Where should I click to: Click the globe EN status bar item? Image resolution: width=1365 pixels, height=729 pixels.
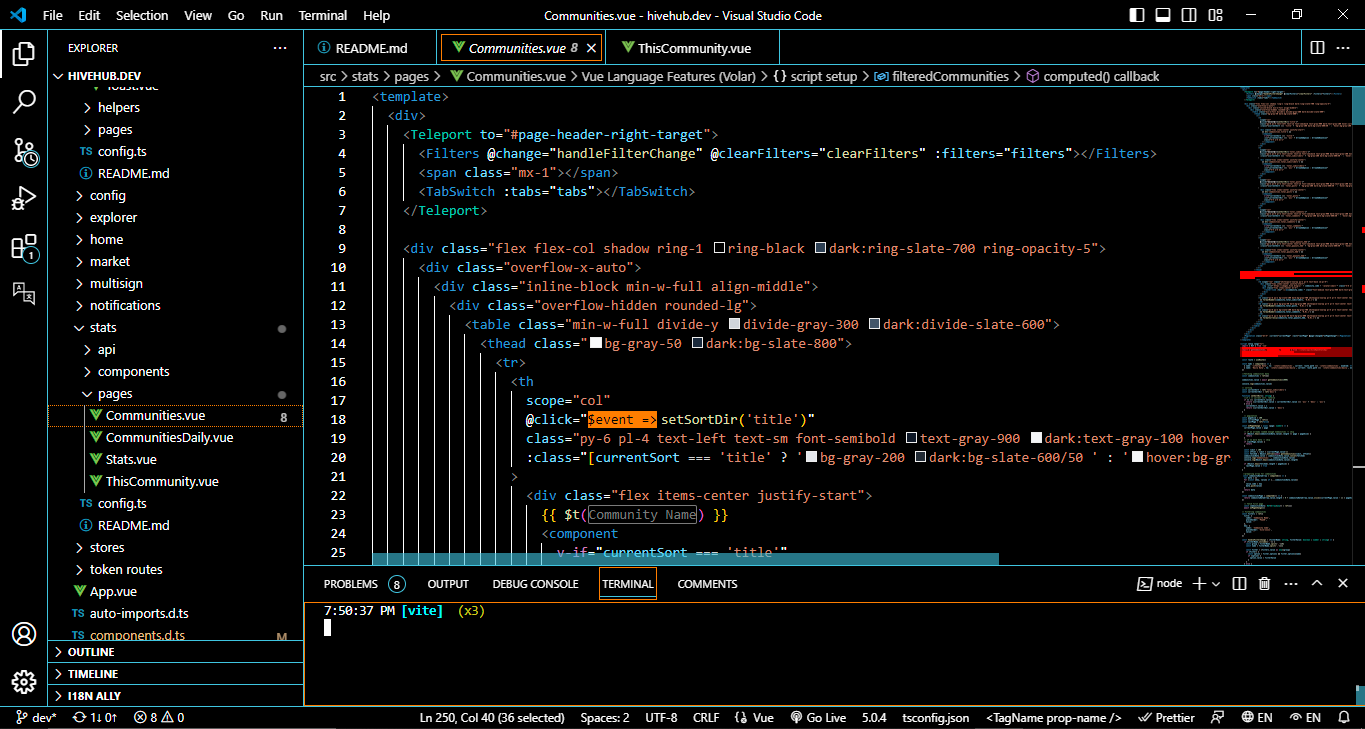point(1257,717)
